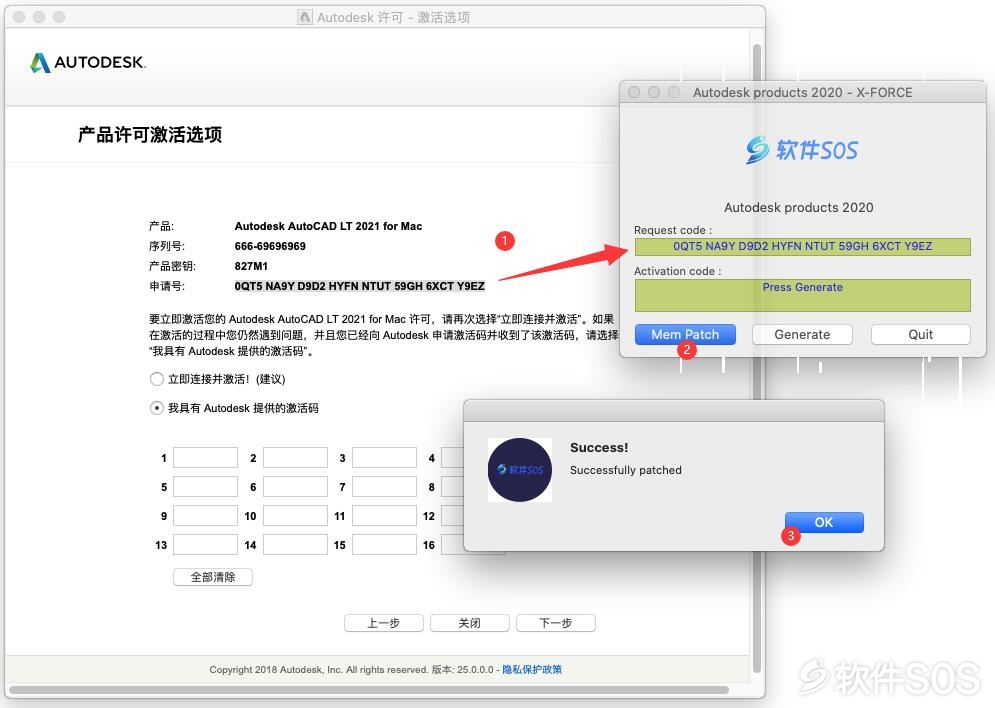The height and width of the screenshot is (708, 995).
Task: Click the Mem Patch button
Action: [685, 334]
